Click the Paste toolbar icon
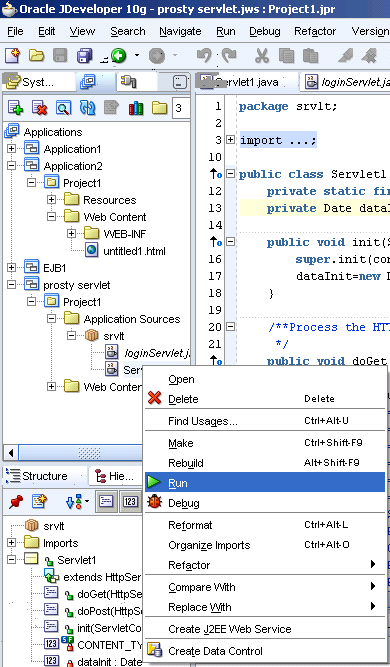The image size is (390, 667). [310, 56]
